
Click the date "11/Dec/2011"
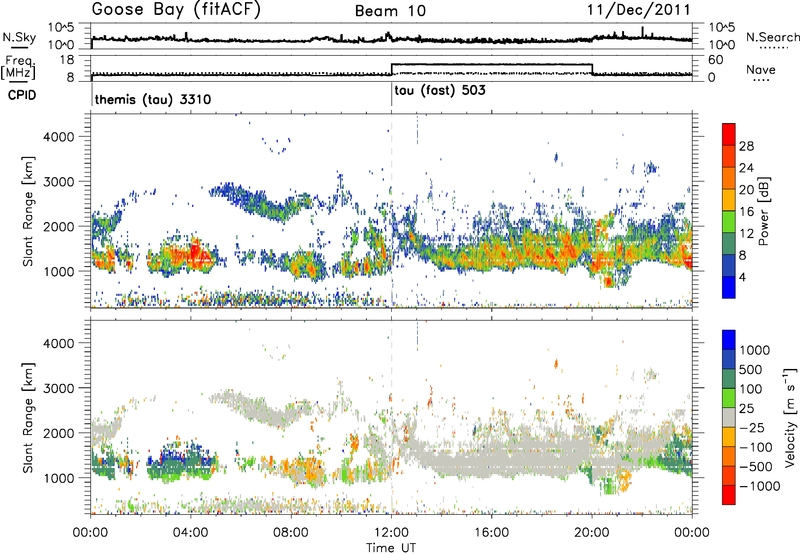[638, 9]
